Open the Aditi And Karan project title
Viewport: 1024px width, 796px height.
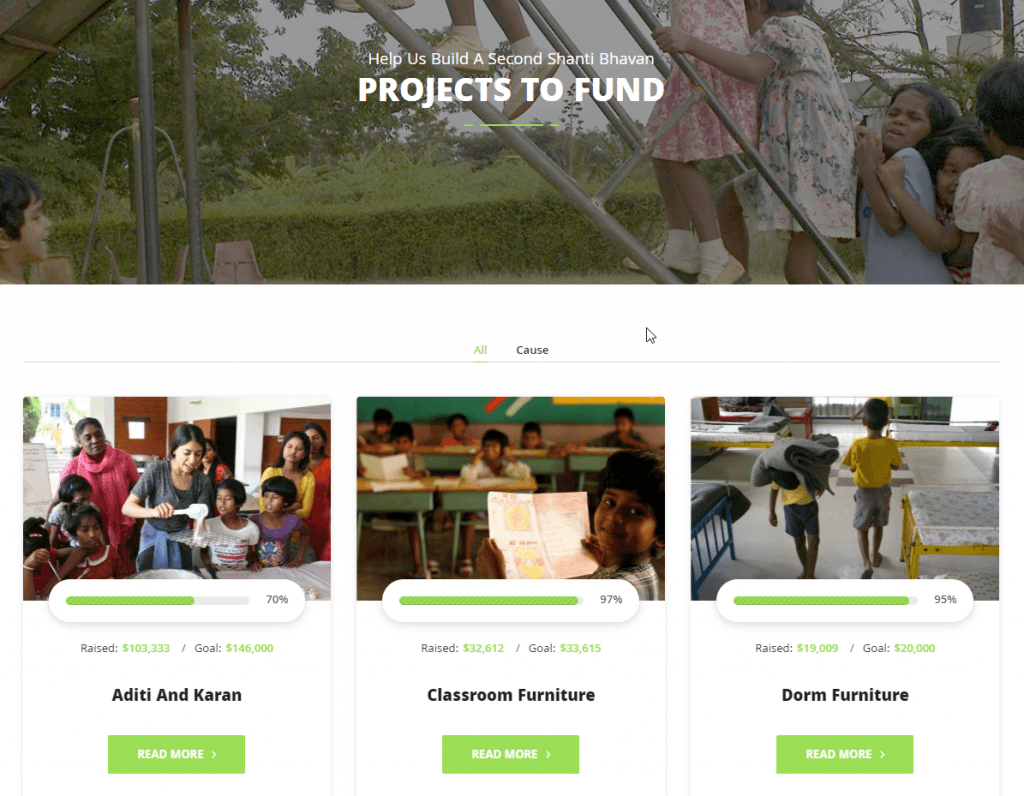(x=176, y=695)
